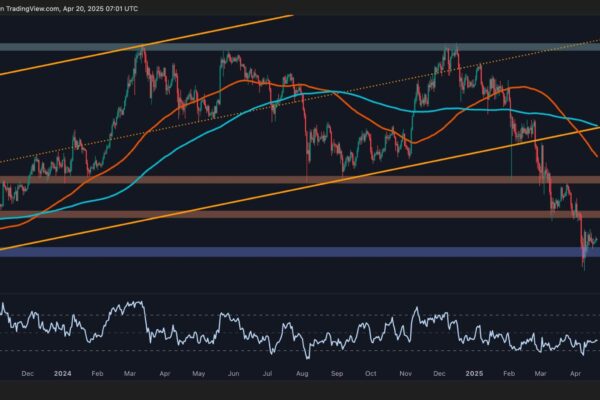Click the 'Aug' axis label
Image resolution: width=600 pixels, height=400 pixels.
302,374
